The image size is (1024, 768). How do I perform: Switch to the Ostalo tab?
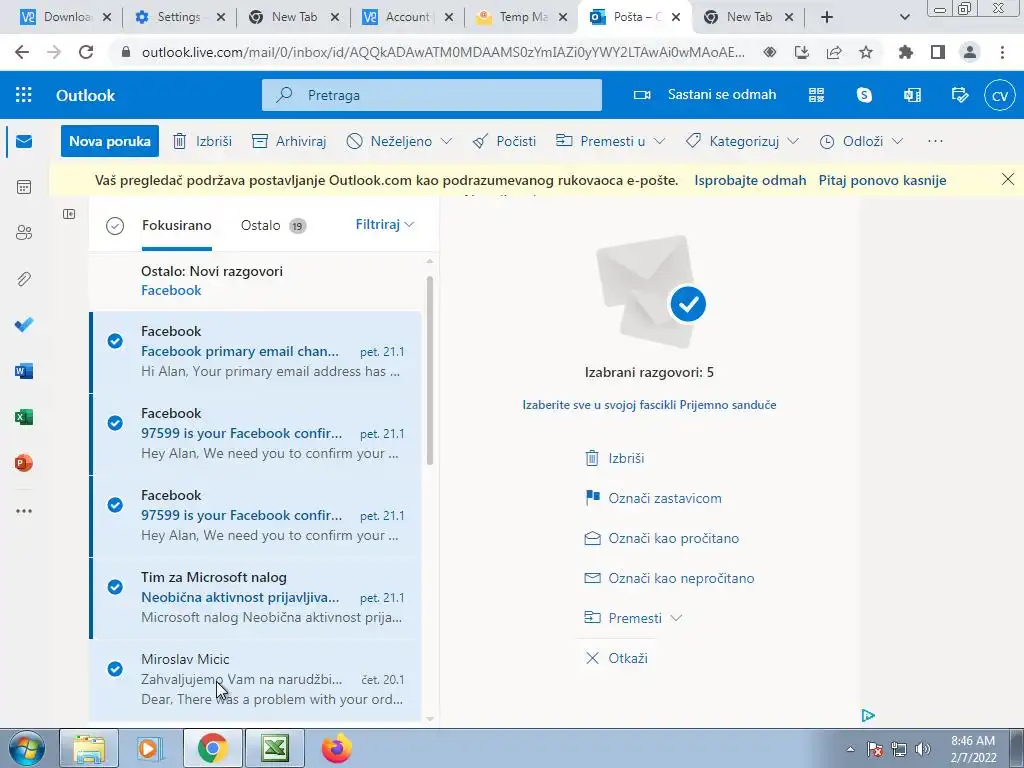(272, 225)
